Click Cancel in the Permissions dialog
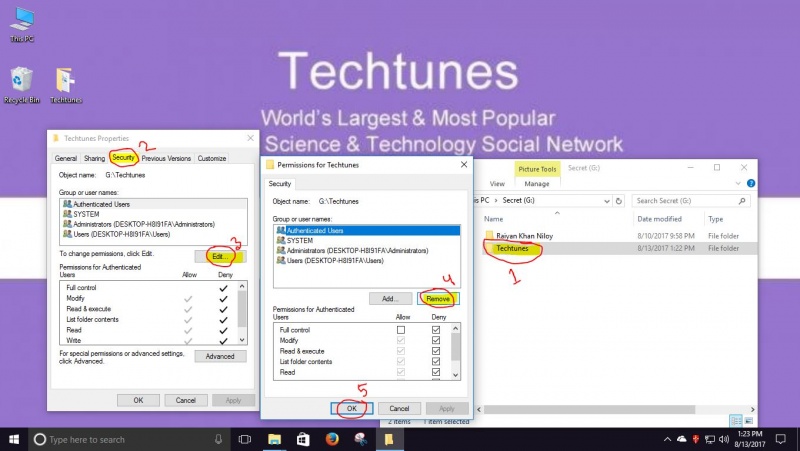Image resolution: width=800 pixels, height=451 pixels. (x=399, y=408)
